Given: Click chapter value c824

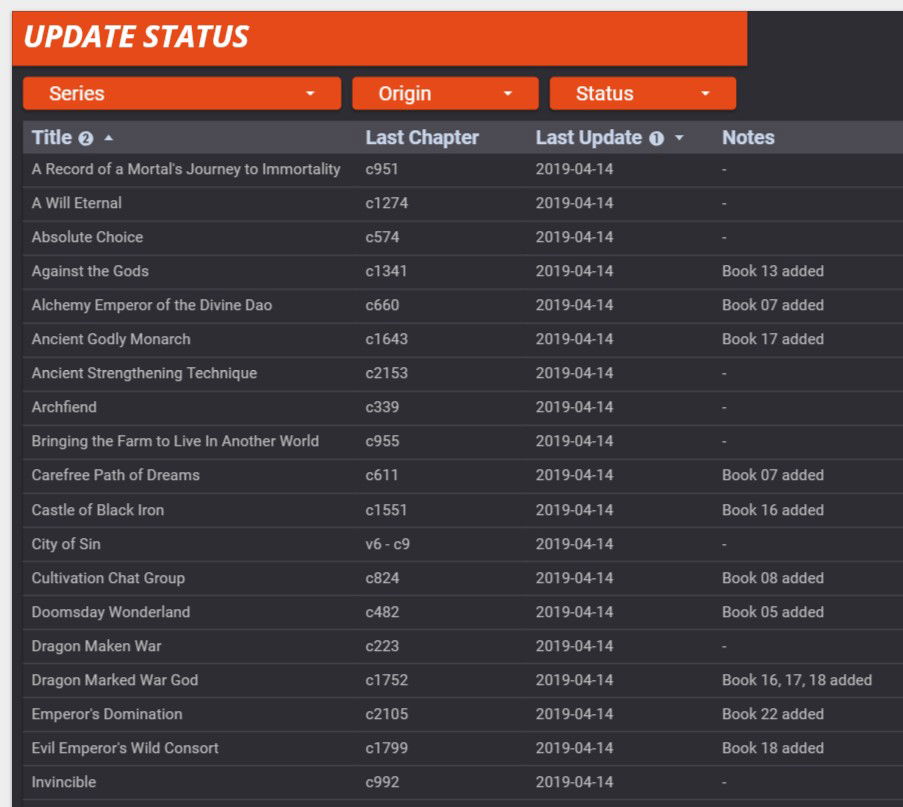Looking at the screenshot, I should (382, 578).
